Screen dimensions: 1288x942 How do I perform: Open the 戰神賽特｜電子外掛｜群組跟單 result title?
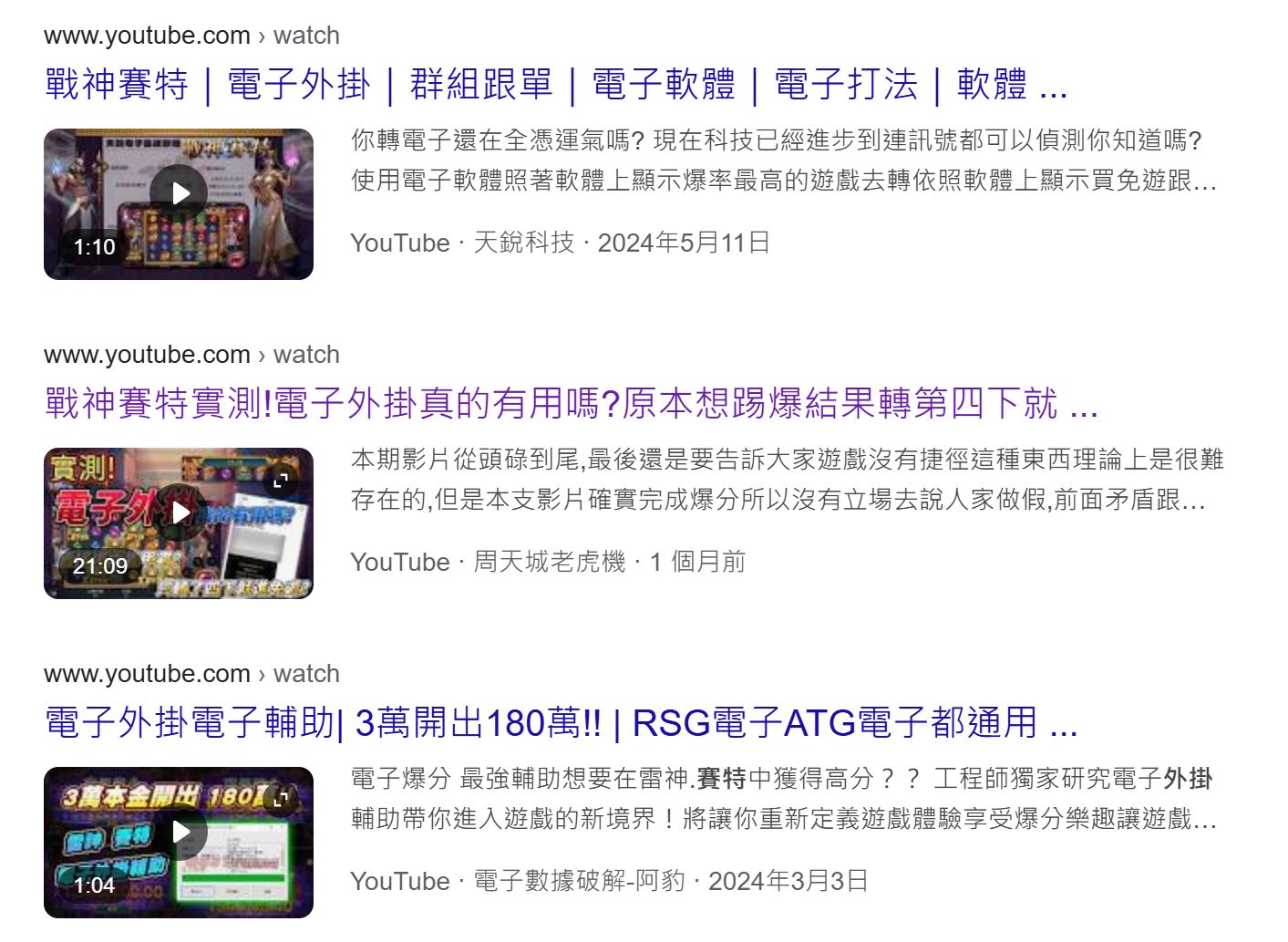pyautogui.click(x=556, y=84)
